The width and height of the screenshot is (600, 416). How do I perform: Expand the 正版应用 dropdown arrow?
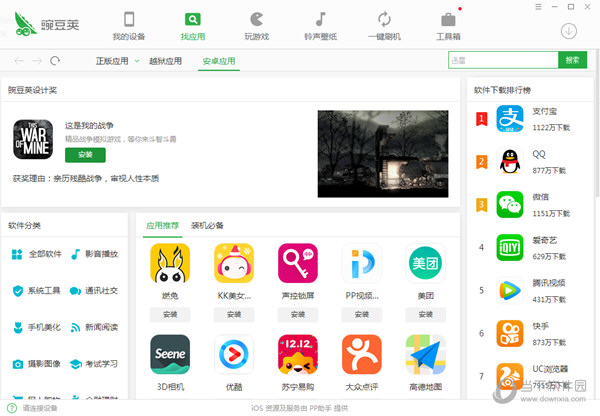137,61
